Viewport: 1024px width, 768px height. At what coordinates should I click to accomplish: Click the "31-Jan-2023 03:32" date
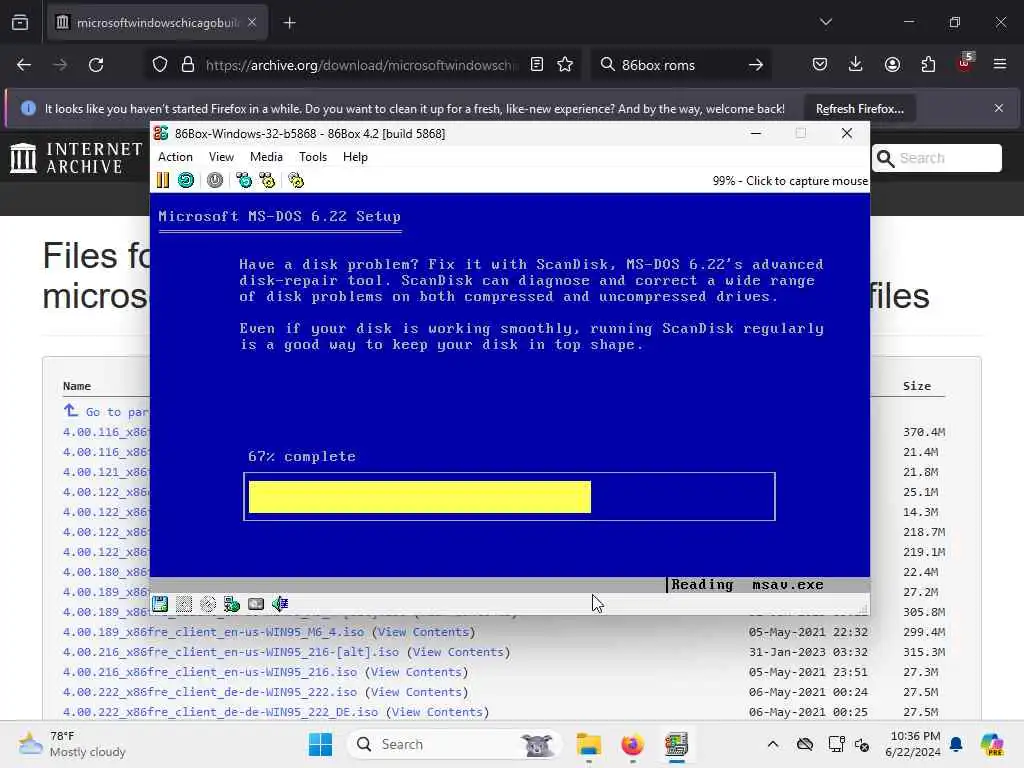pos(808,652)
